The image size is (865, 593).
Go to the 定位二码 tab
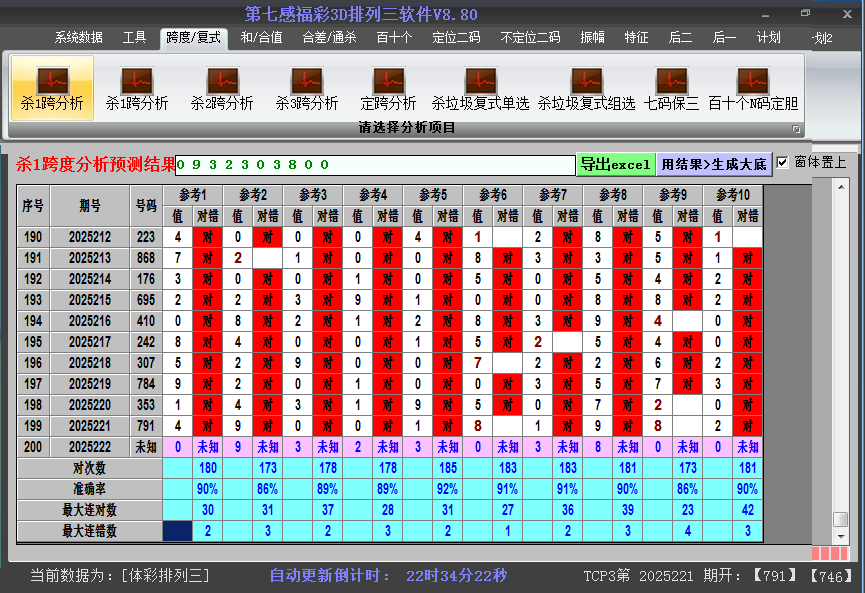[456, 38]
